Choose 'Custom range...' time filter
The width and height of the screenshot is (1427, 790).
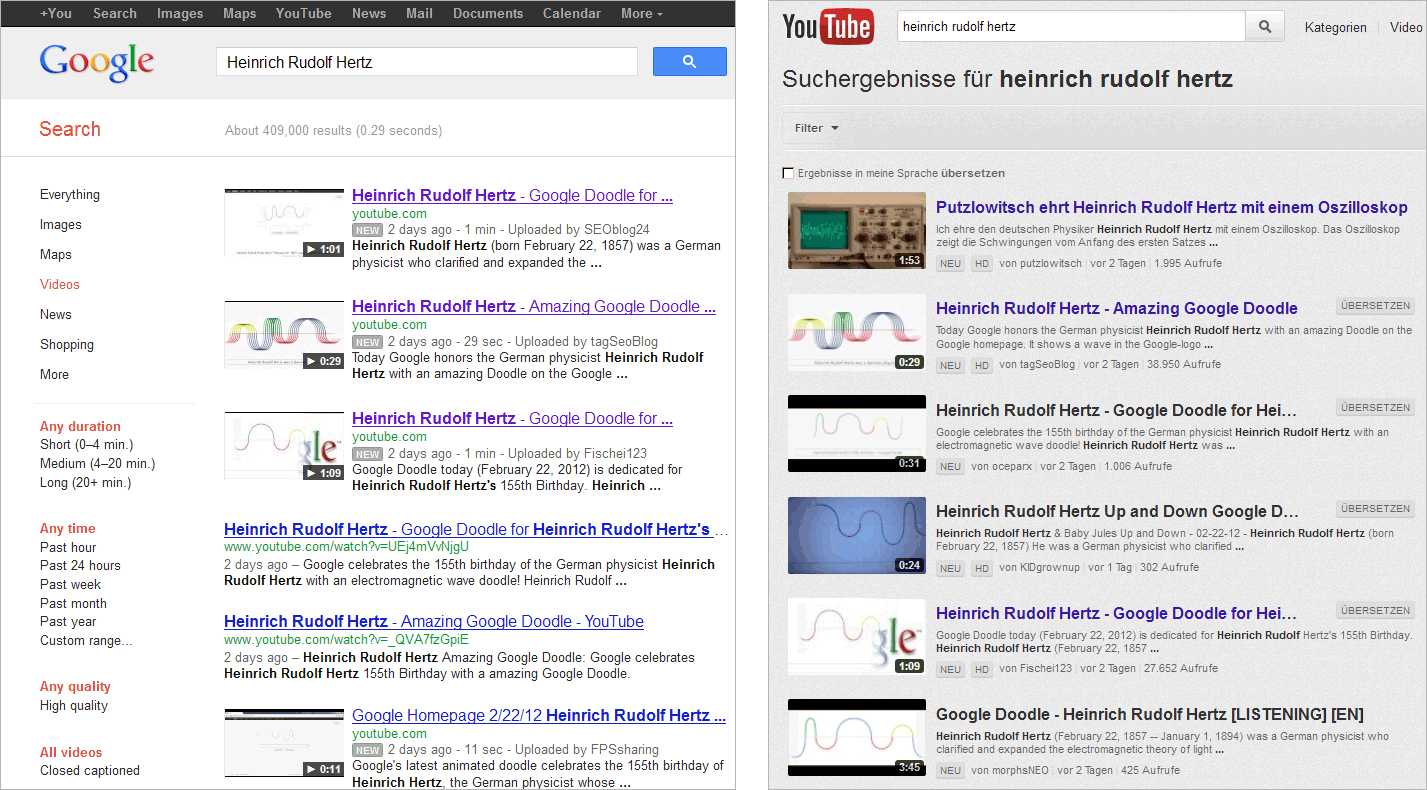pos(86,640)
